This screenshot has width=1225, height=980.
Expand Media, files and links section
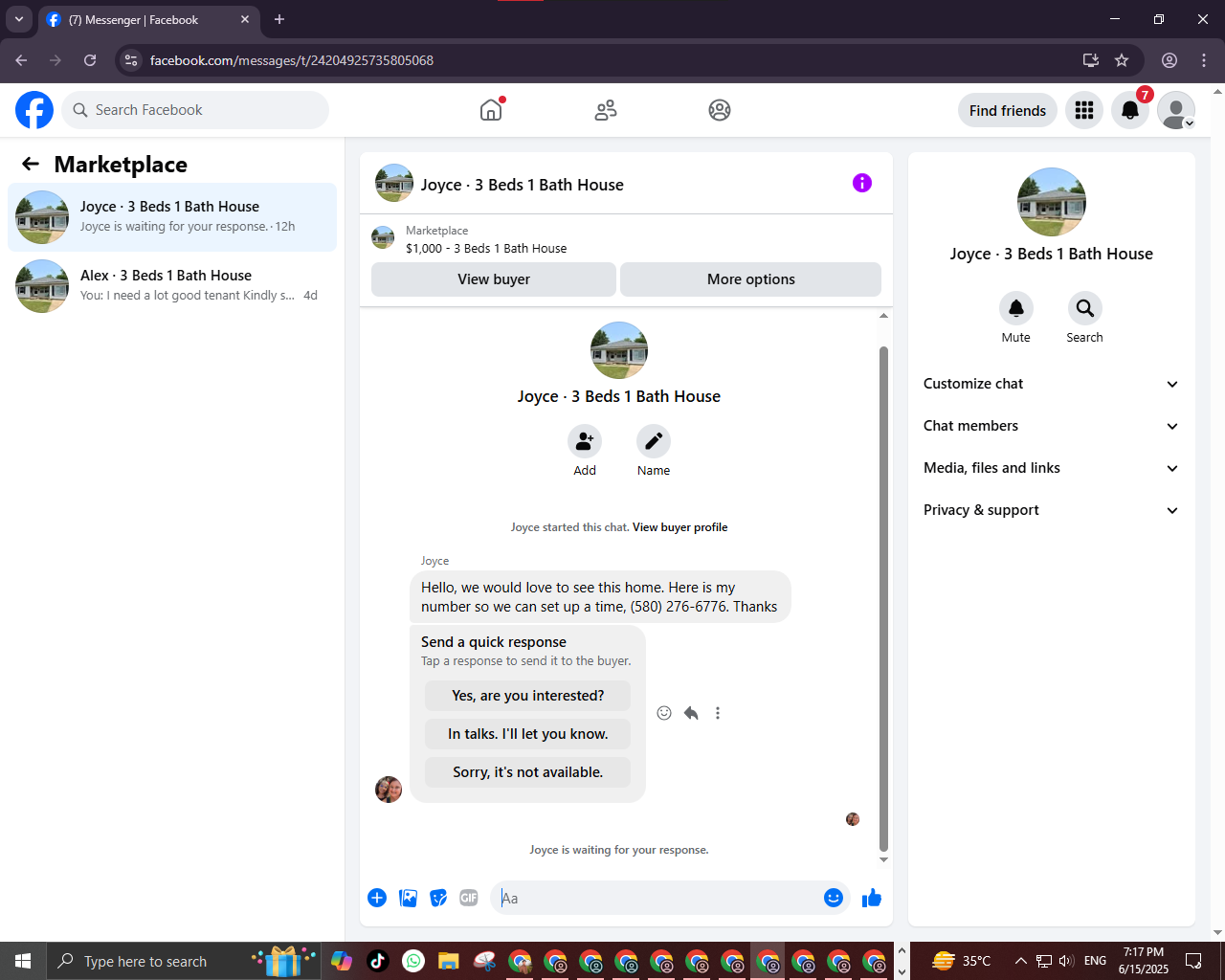(1052, 468)
